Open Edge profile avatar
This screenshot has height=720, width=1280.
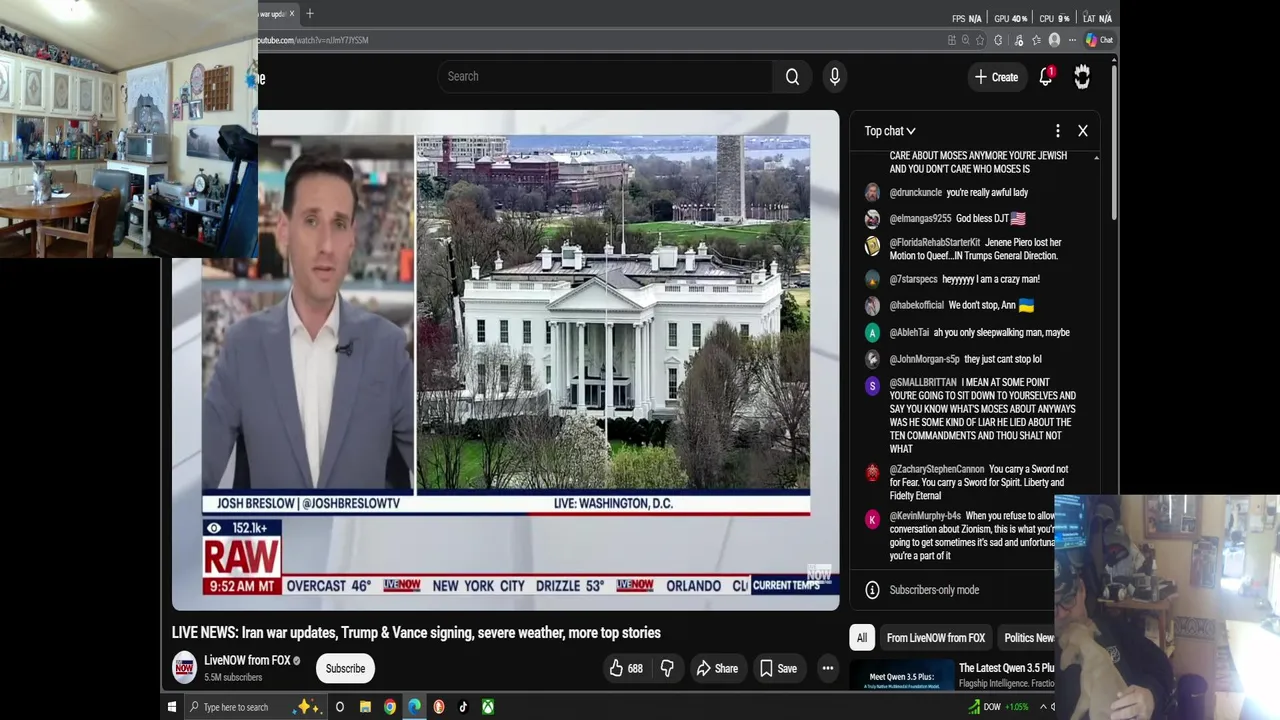pos(1054,40)
